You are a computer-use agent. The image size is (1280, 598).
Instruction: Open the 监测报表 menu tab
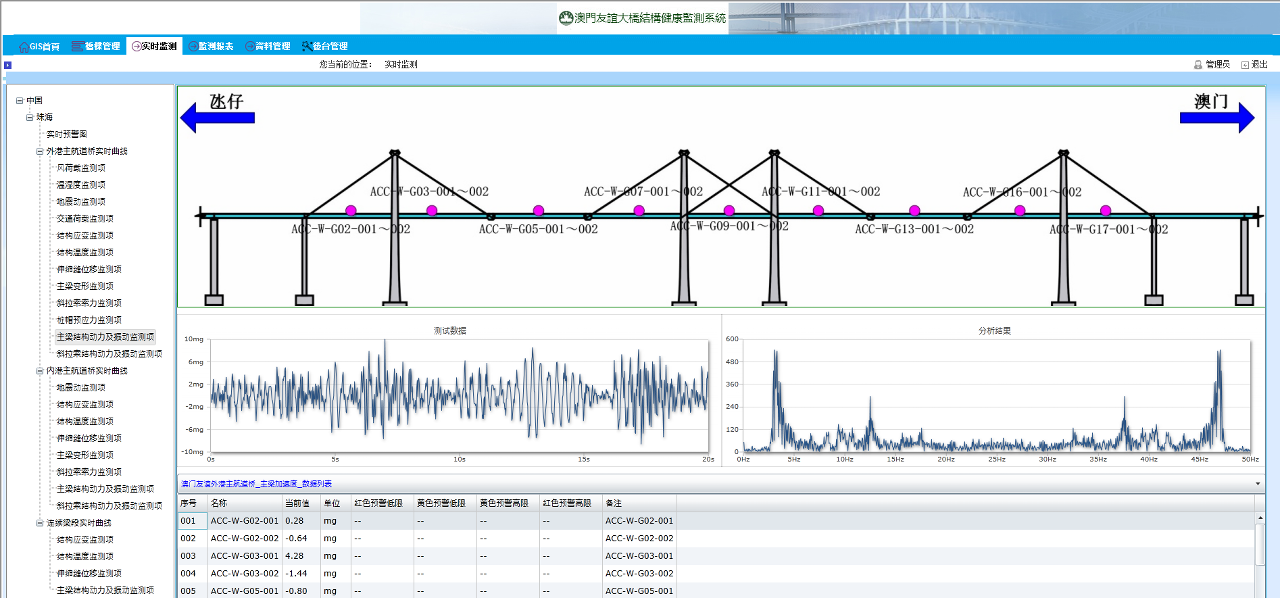215,46
